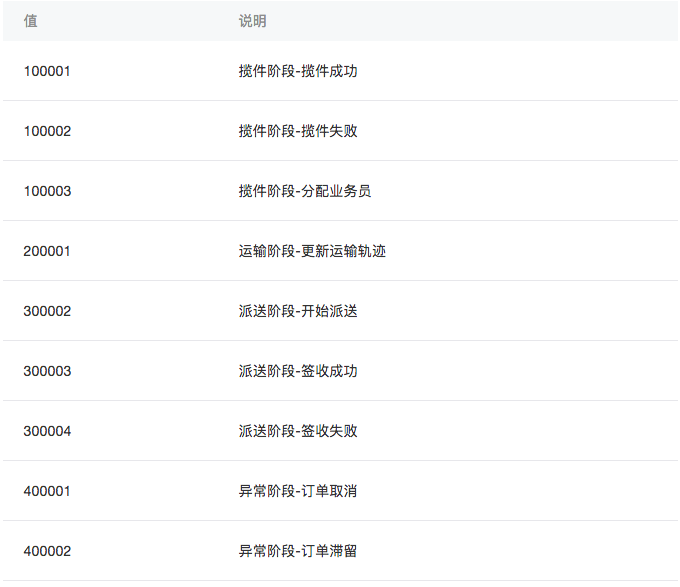
Task: Select value cell 300003
Action: point(47,371)
